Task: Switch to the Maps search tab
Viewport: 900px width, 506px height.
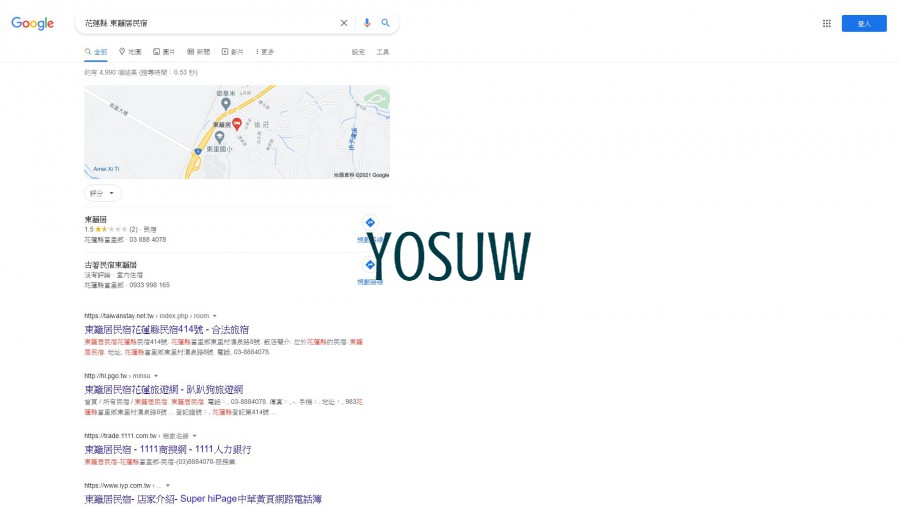Action: [130, 52]
